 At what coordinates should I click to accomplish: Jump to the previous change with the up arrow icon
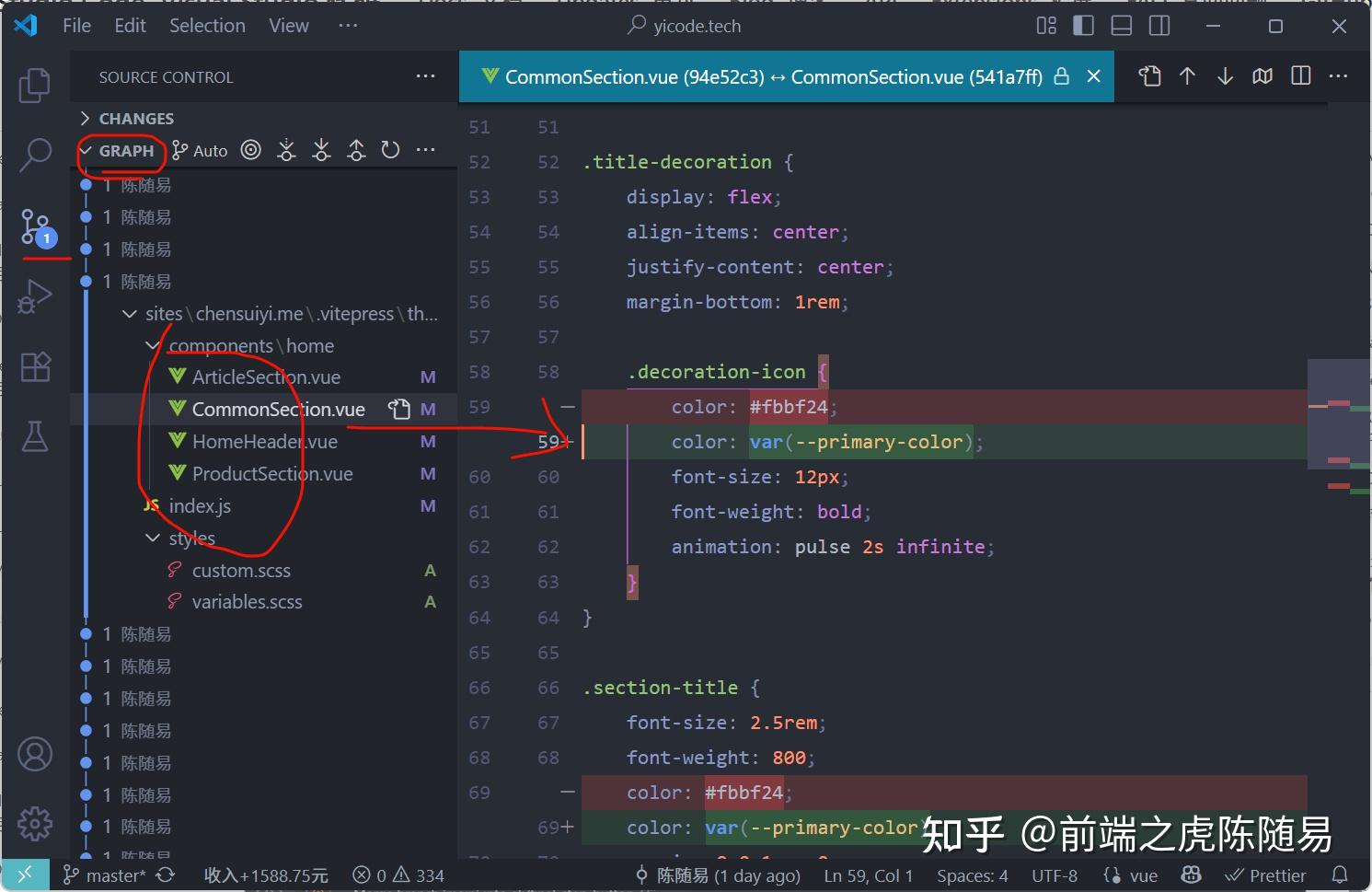tap(1187, 76)
